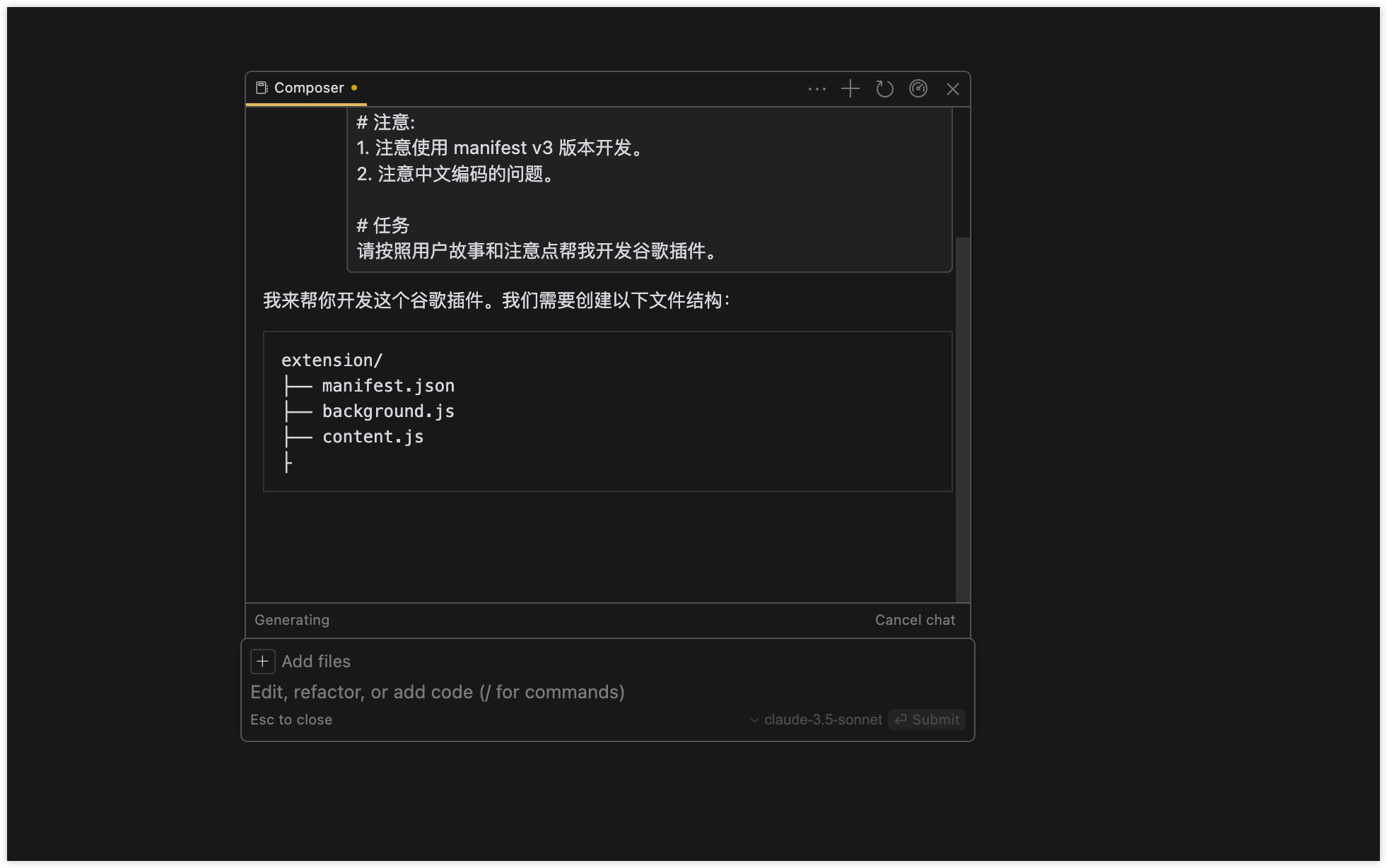Cancel the generating chat
Screen dimensions: 1387x868
(915, 620)
